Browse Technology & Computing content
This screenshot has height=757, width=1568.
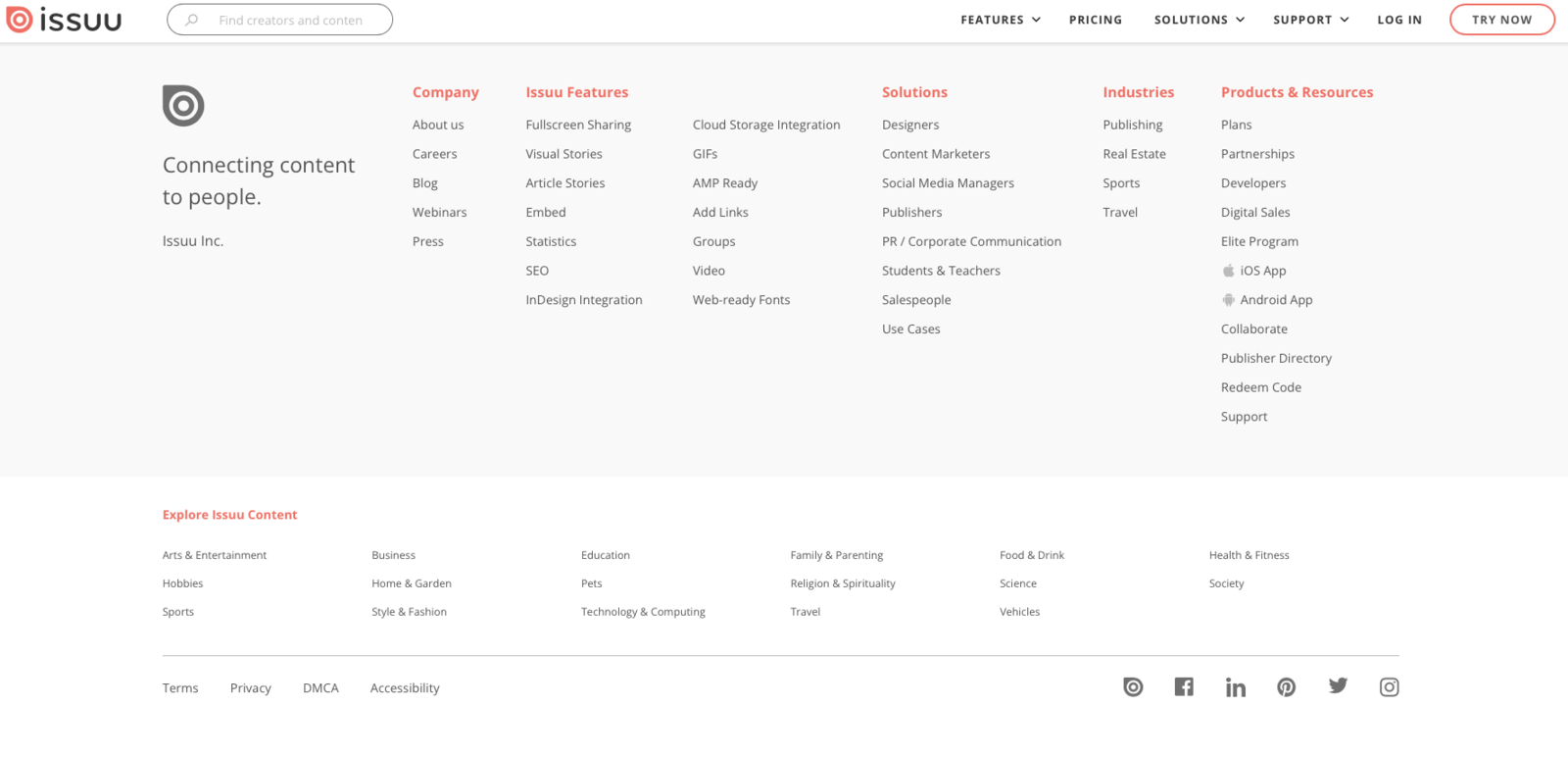pyautogui.click(x=643, y=612)
